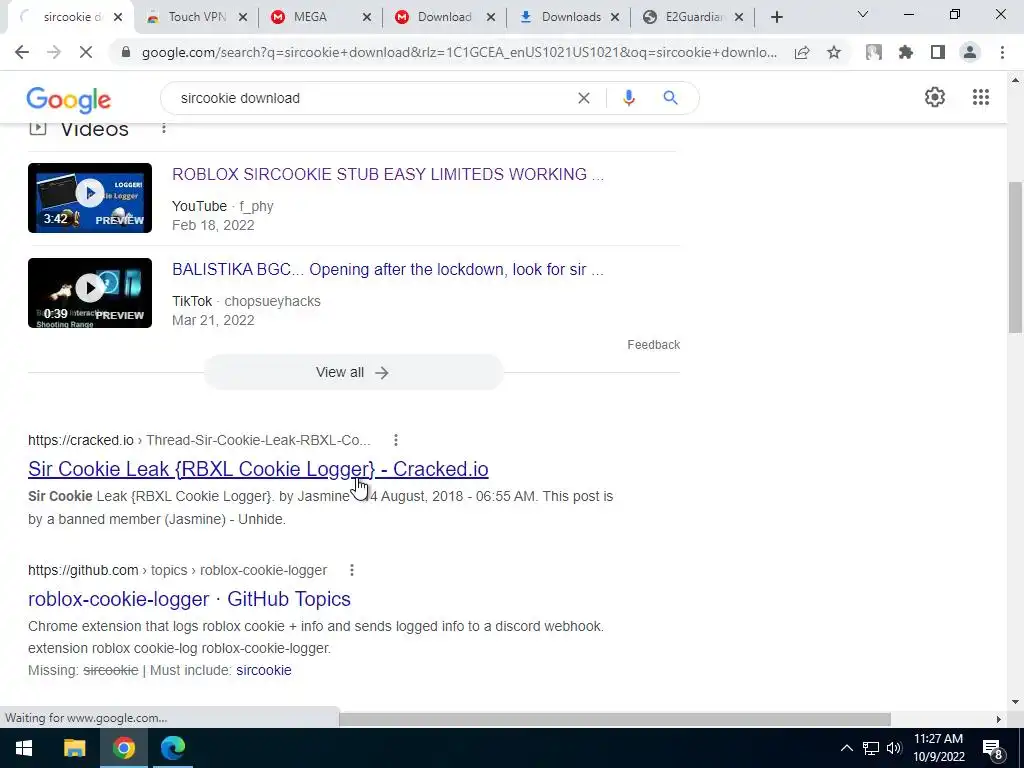Open the Extensions puzzle icon
The height and width of the screenshot is (768, 1024).
(906, 52)
